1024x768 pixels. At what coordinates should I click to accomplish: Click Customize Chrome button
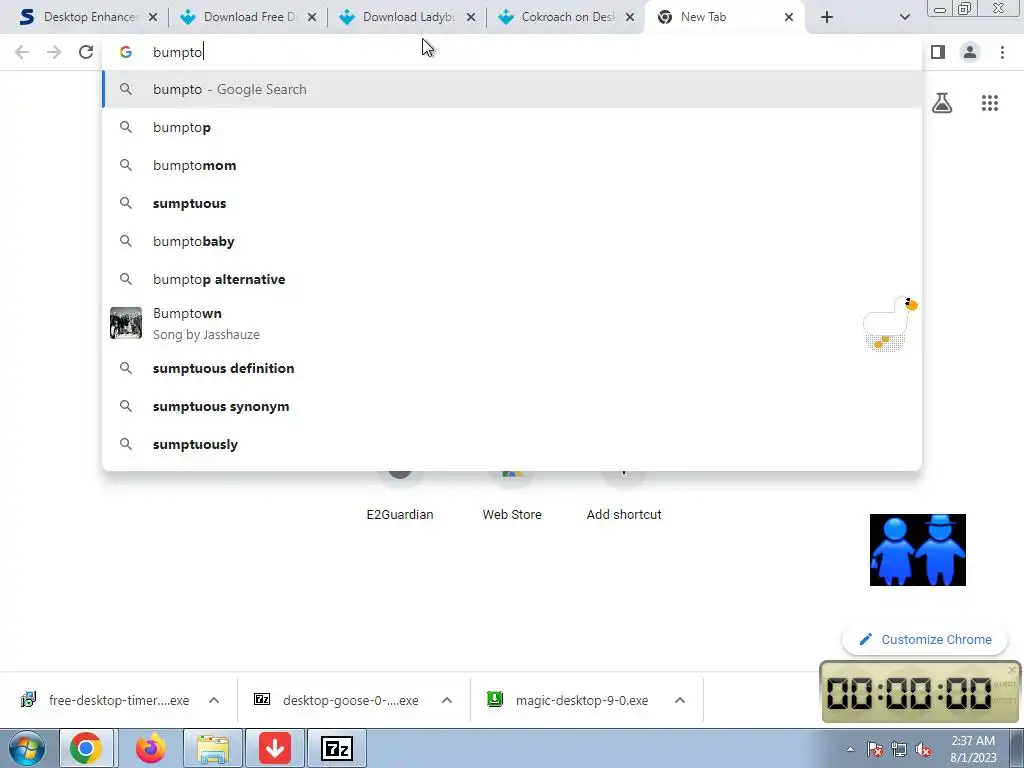pos(925,639)
